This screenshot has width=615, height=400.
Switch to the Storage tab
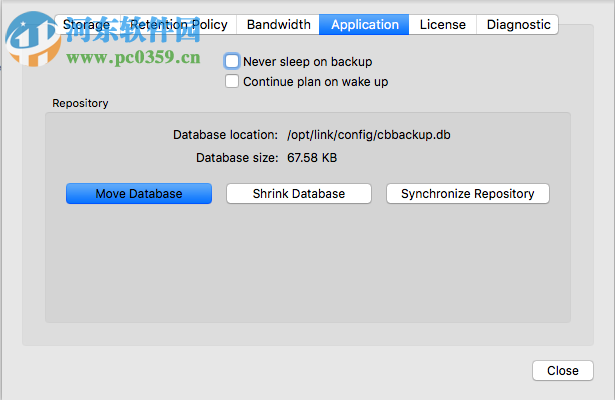(87, 25)
